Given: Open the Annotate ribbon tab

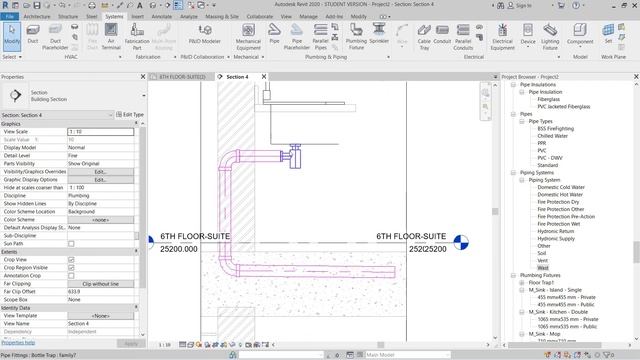Looking at the screenshot, I should [x=162, y=16].
